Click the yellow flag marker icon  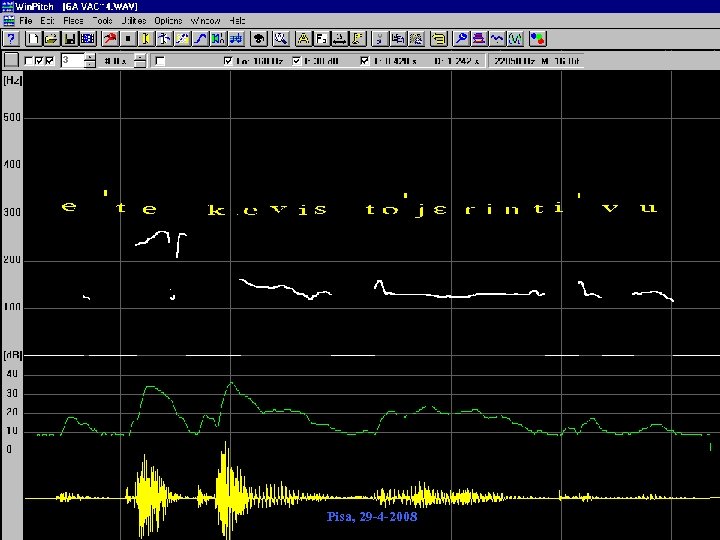coord(357,39)
